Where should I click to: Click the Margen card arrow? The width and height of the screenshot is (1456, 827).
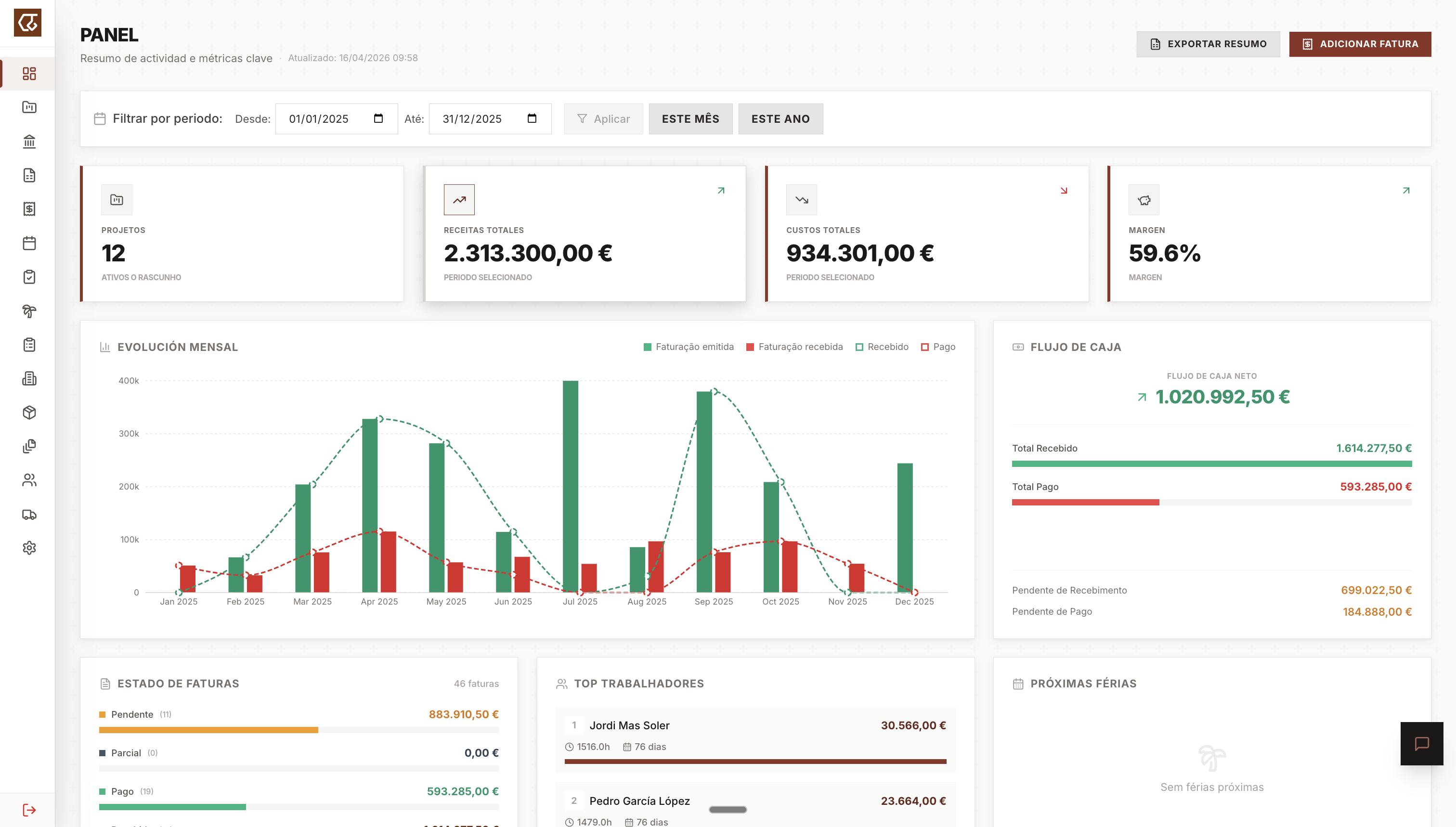[1406, 191]
